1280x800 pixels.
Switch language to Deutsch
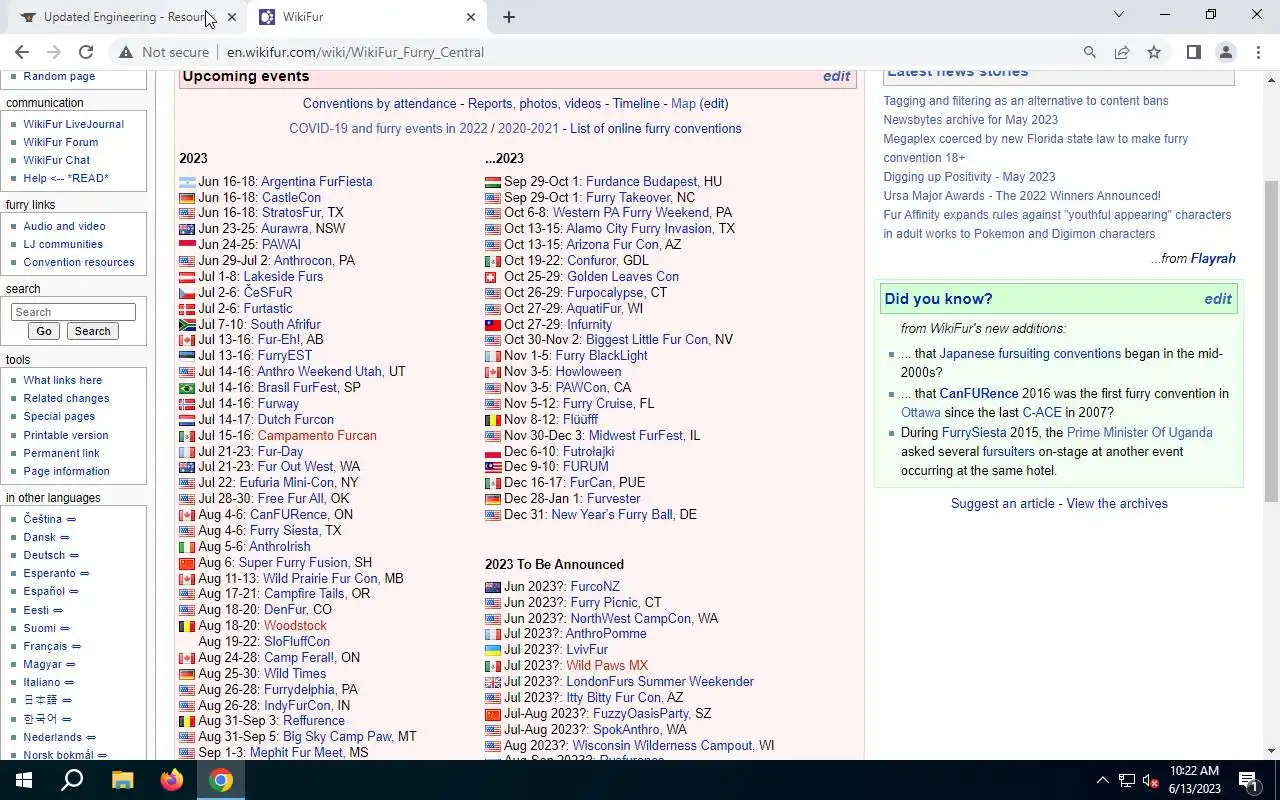[44, 555]
